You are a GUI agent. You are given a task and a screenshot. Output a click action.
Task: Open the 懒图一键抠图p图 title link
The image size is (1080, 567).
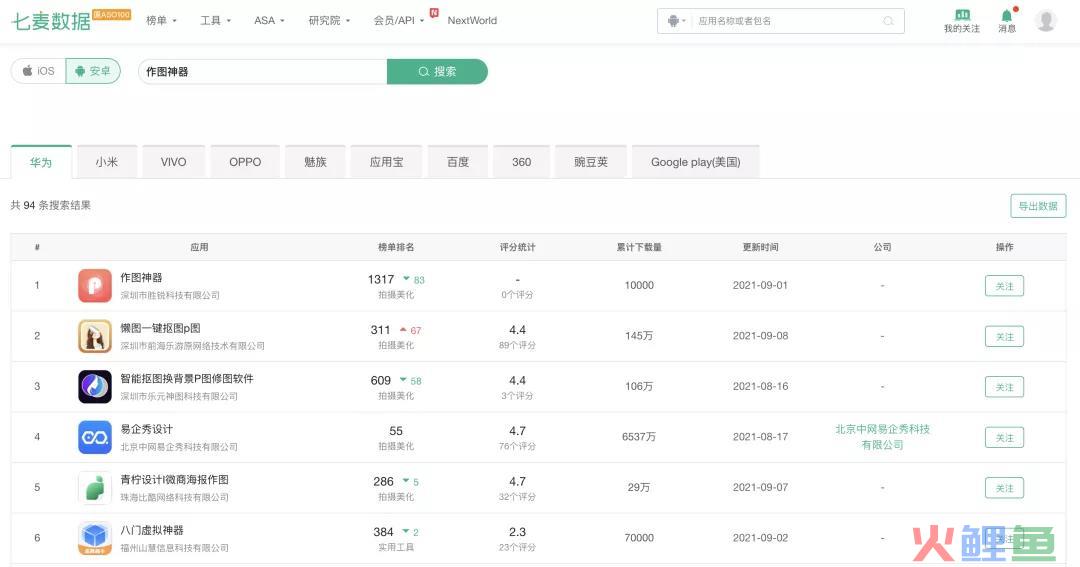(x=160, y=328)
